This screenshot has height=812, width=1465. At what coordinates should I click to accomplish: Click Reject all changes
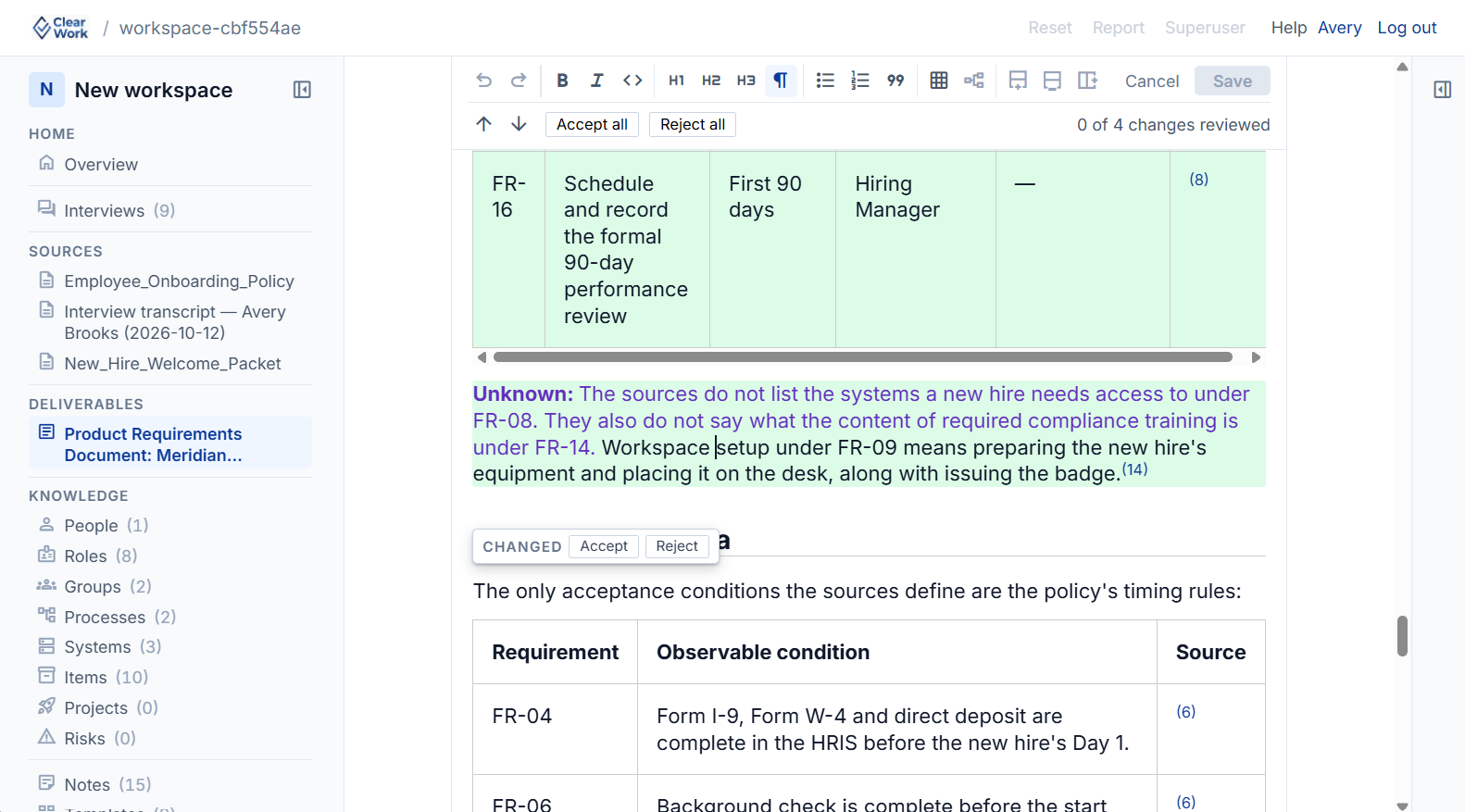point(693,124)
